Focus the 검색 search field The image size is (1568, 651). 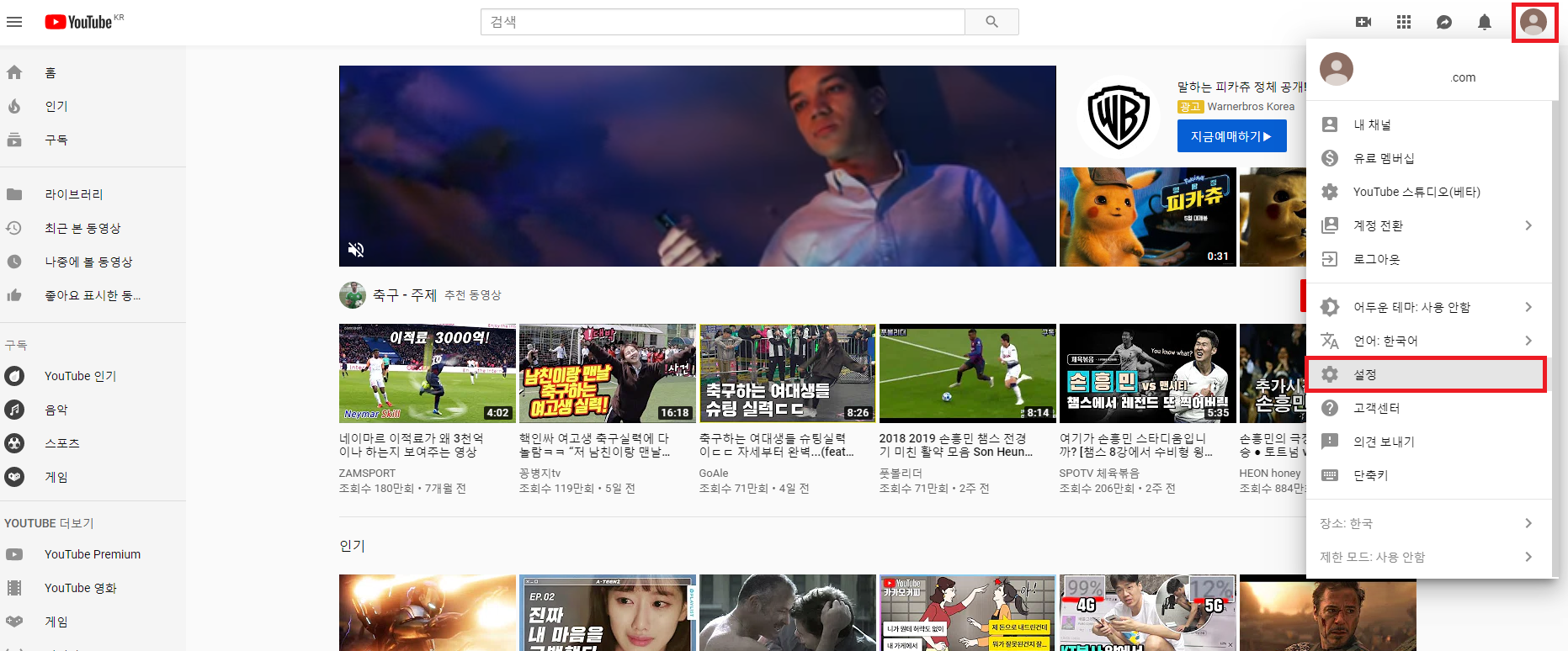click(723, 22)
